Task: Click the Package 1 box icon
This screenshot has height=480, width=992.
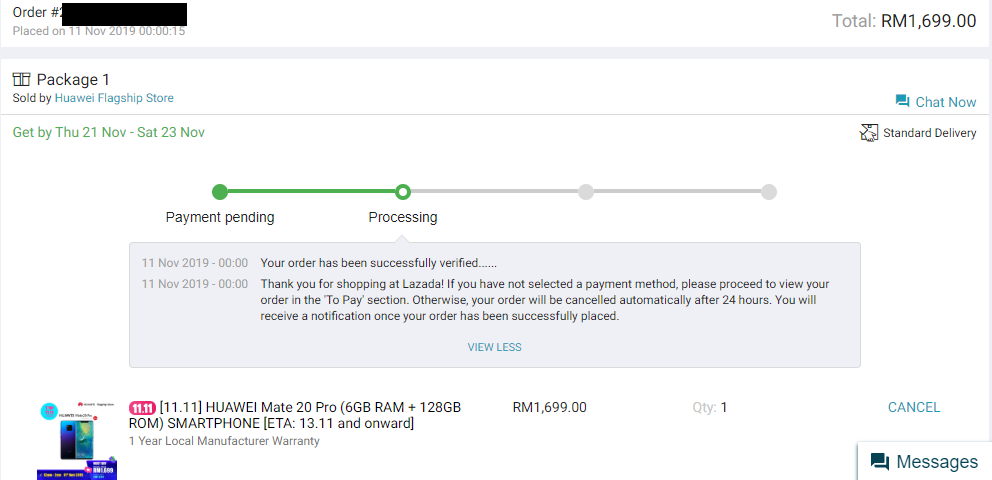Action: click(22, 79)
